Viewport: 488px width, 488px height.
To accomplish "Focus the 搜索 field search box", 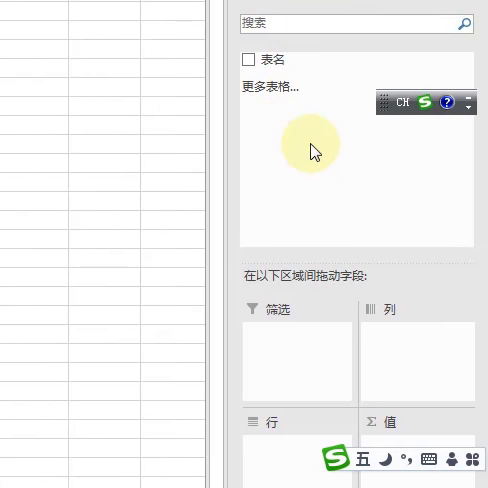I will [357, 24].
